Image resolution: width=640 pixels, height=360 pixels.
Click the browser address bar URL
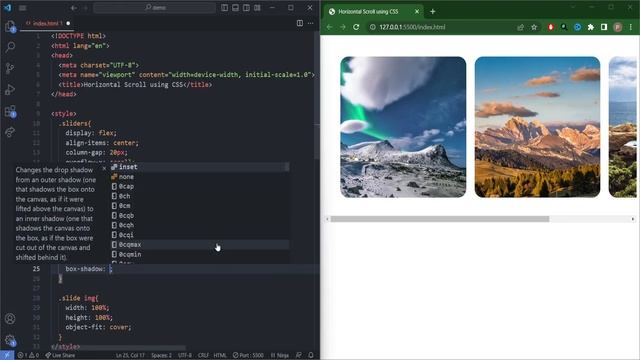coord(412,27)
